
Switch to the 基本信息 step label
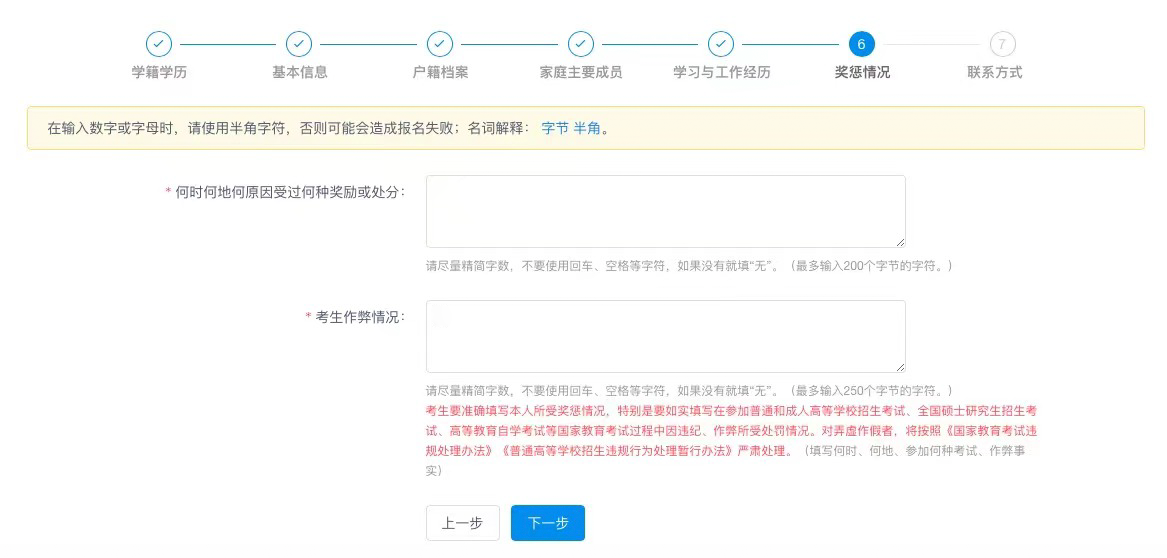pyautogui.click(x=299, y=72)
